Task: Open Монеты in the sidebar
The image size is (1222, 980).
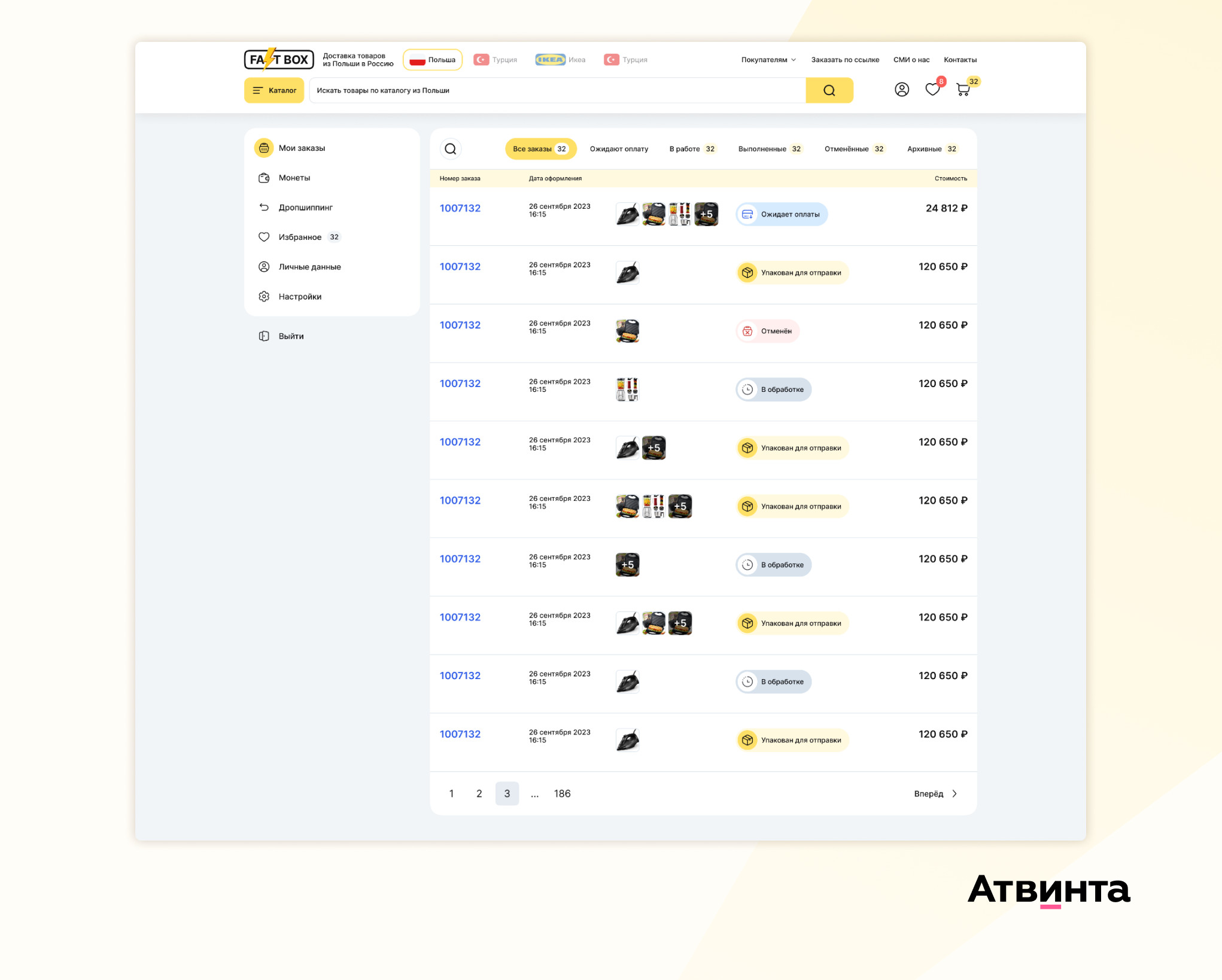Action: pos(294,178)
